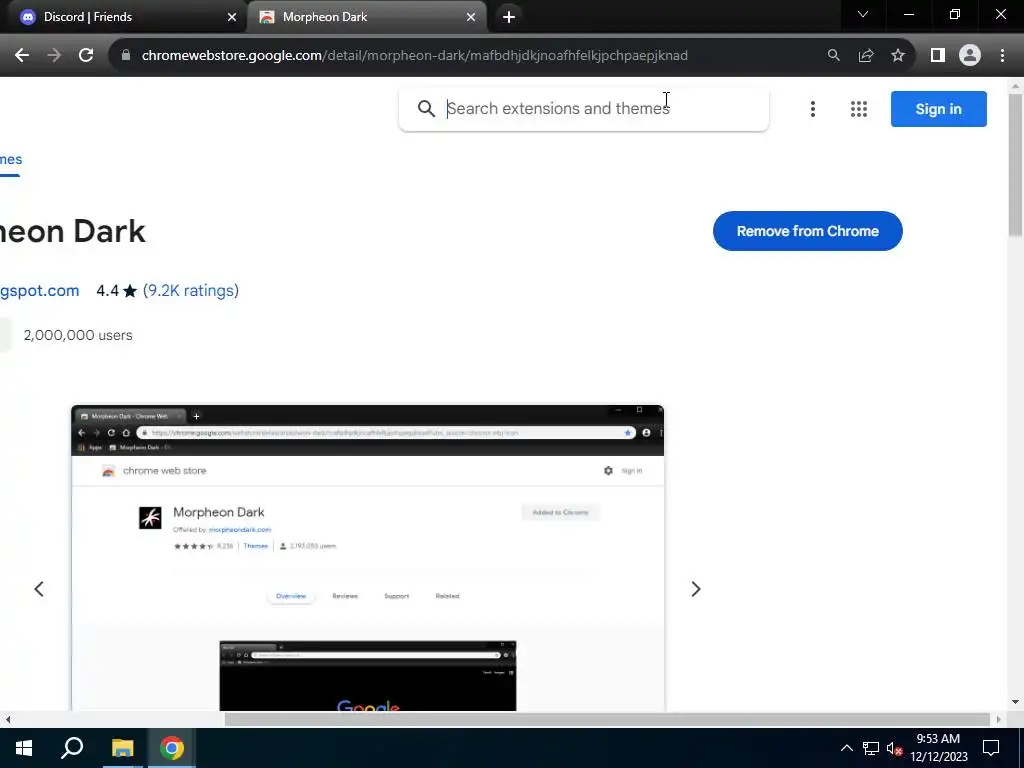The image size is (1024, 768).
Task: View site information lock icon
Action: 126,56
